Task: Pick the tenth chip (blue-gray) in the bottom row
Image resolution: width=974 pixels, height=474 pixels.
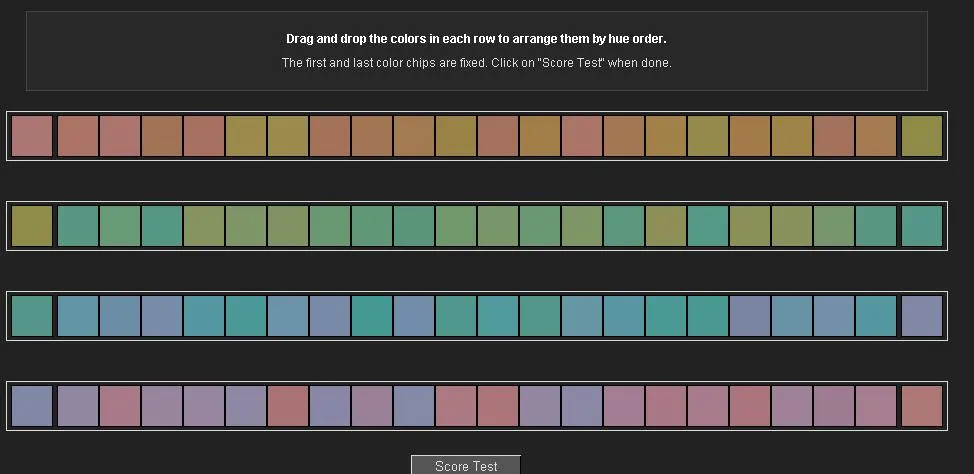Action: 414,406
